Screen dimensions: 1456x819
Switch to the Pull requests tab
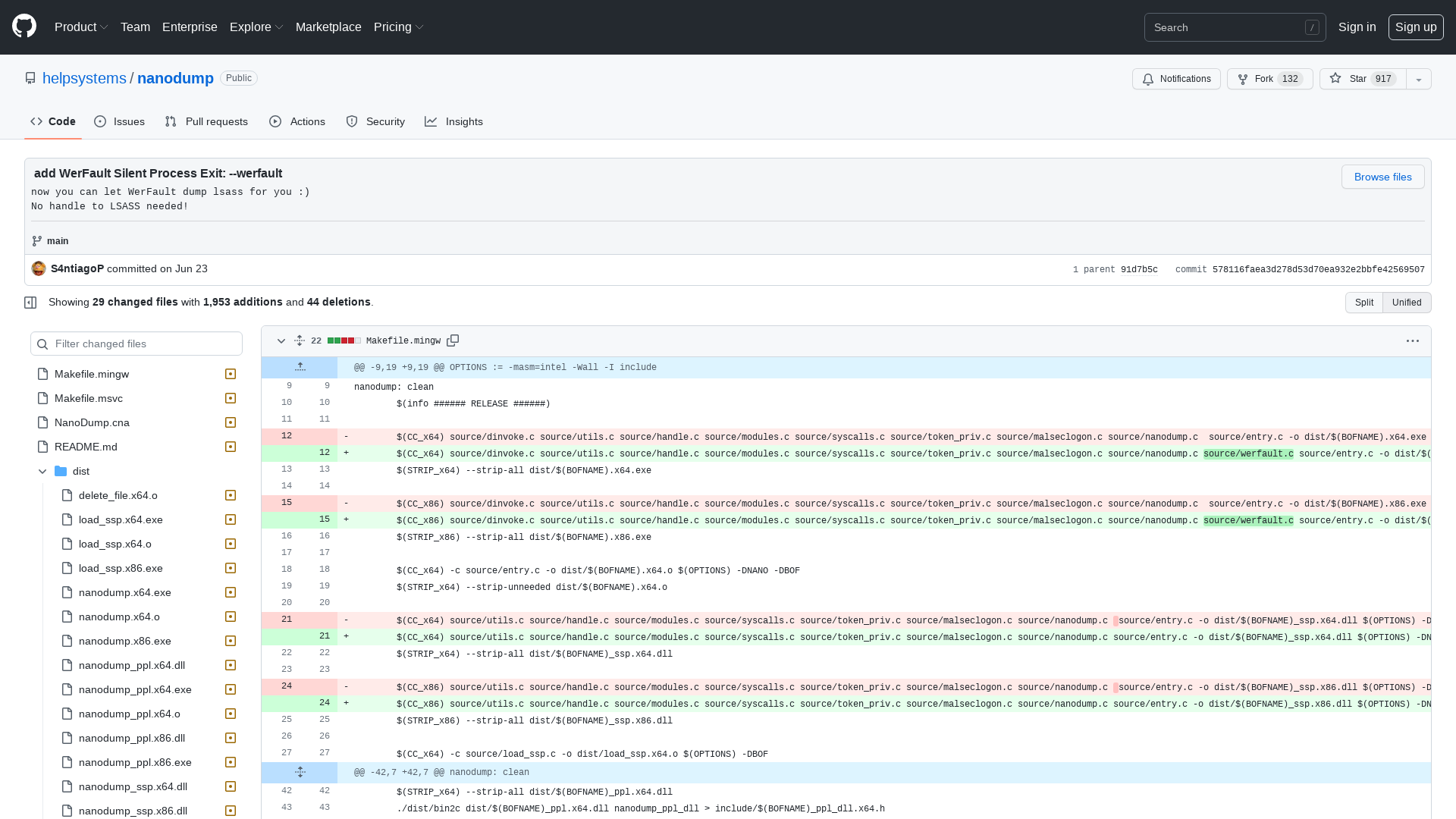206,121
